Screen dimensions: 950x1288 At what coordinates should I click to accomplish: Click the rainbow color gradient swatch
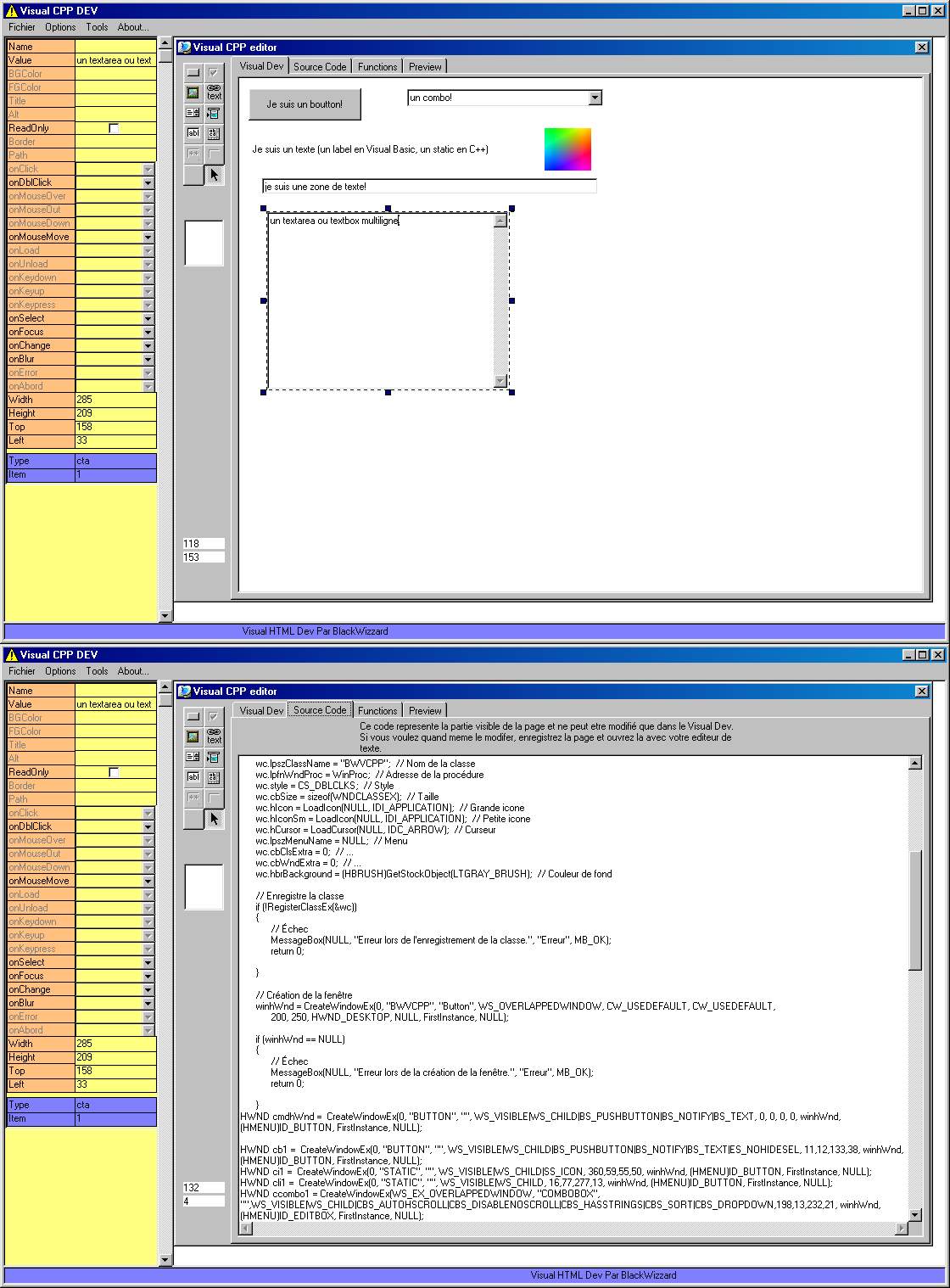567,149
